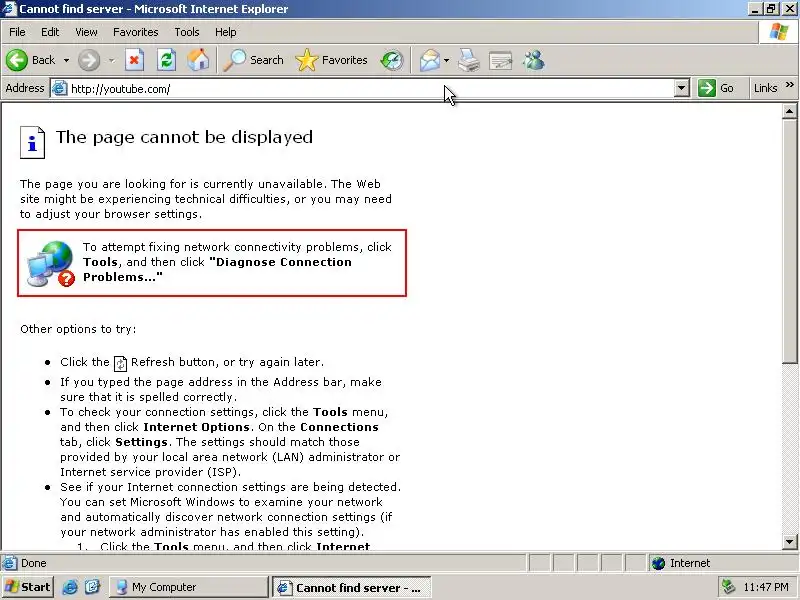
Task: Click the 'Internet Options' bold text
Action: coord(196,427)
